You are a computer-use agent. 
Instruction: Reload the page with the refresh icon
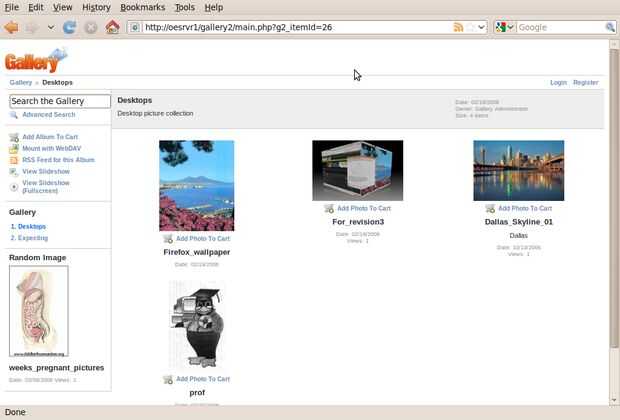point(70,27)
